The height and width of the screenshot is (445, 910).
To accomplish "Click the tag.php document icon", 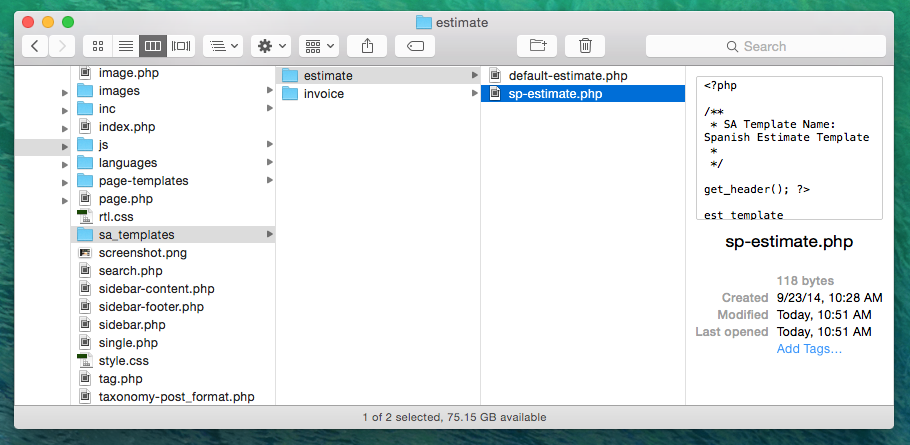I will (x=85, y=378).
